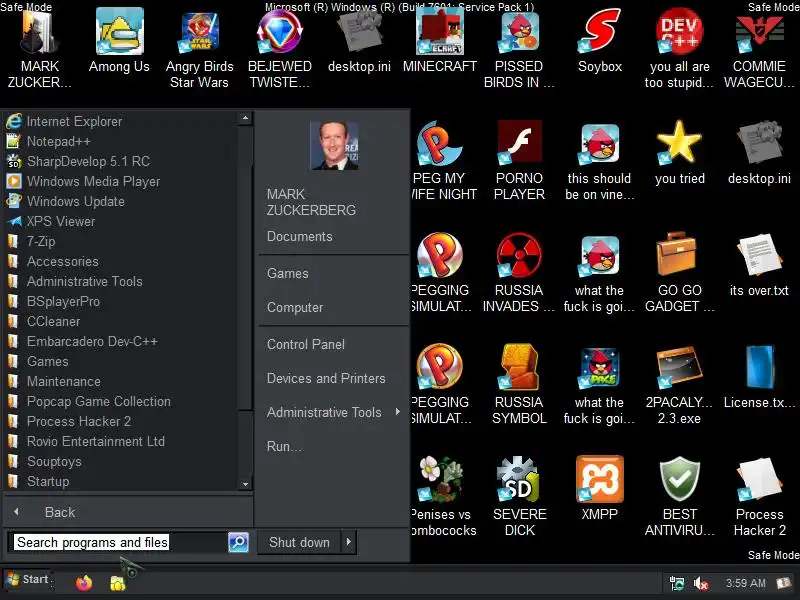Screen dimensions: 800x600
Task: Launch Firefox from the taskbar
Action: (84, 583)
